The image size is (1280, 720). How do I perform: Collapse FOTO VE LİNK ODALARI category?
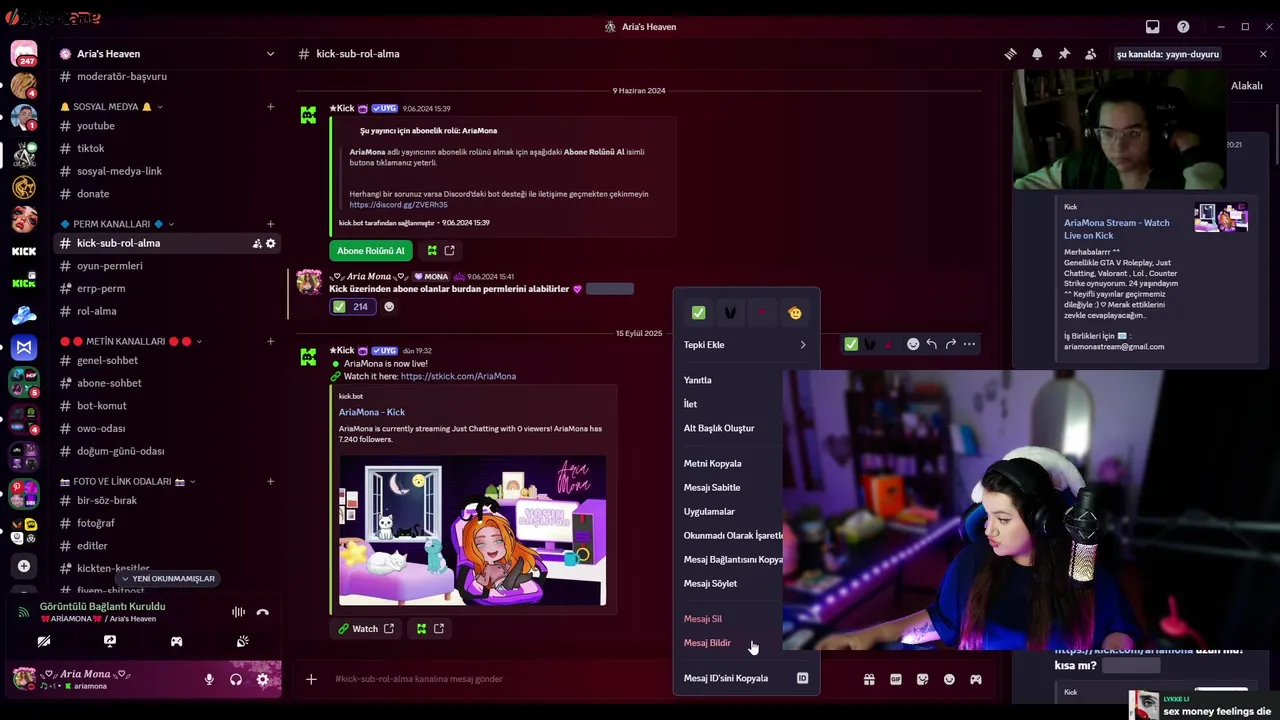tap(128, 482)
